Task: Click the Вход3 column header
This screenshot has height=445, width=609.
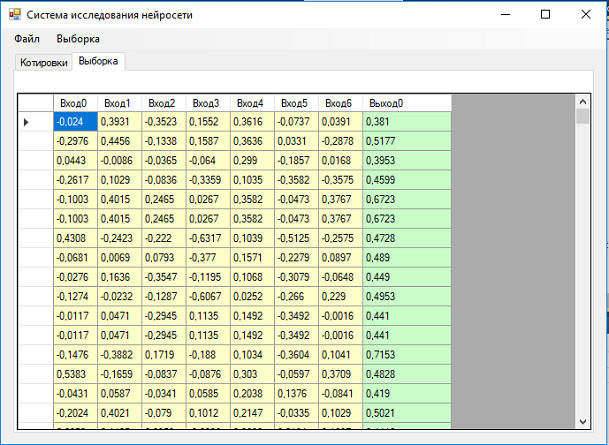Action: point(208,103)
